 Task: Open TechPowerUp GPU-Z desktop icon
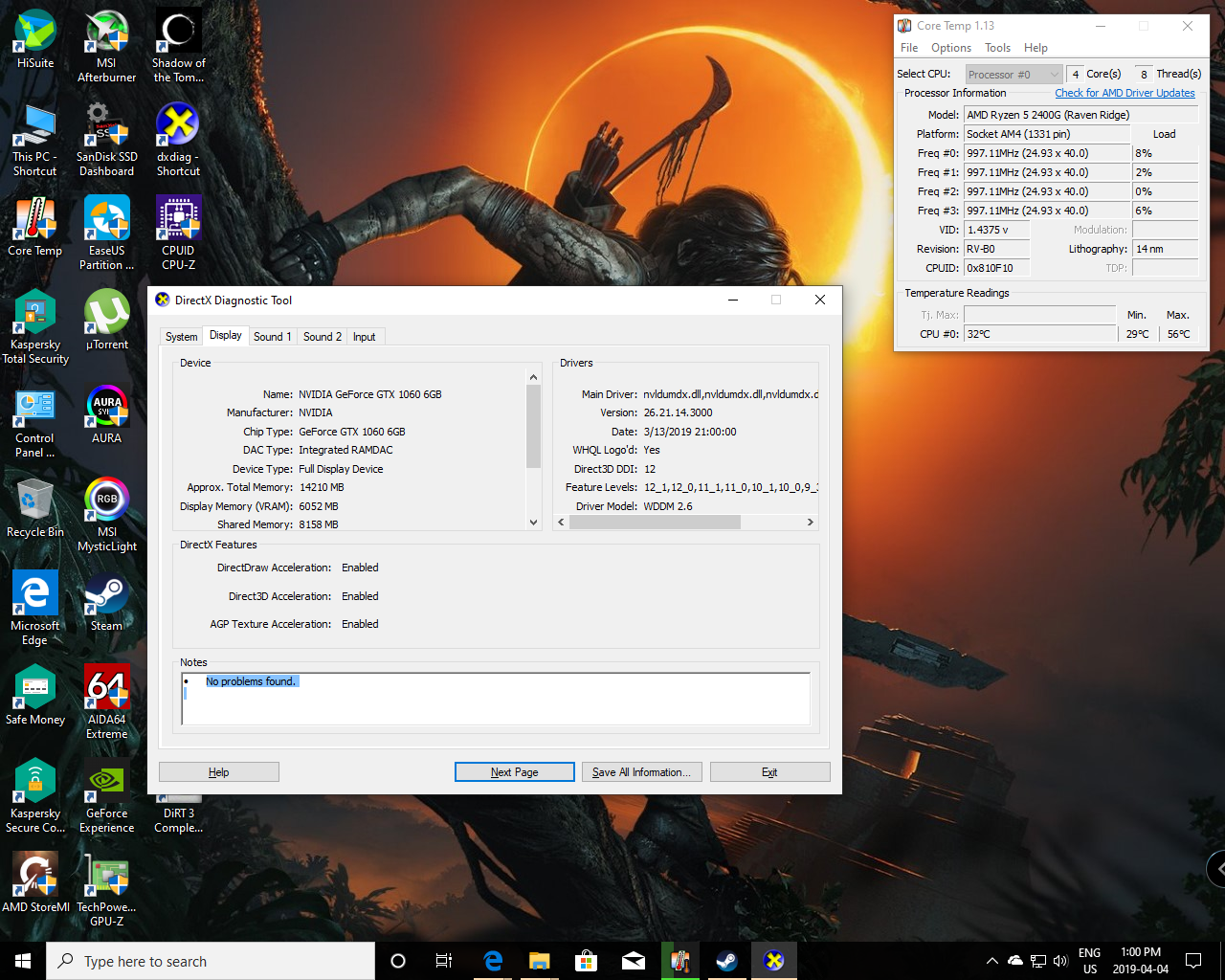(106, 890)
